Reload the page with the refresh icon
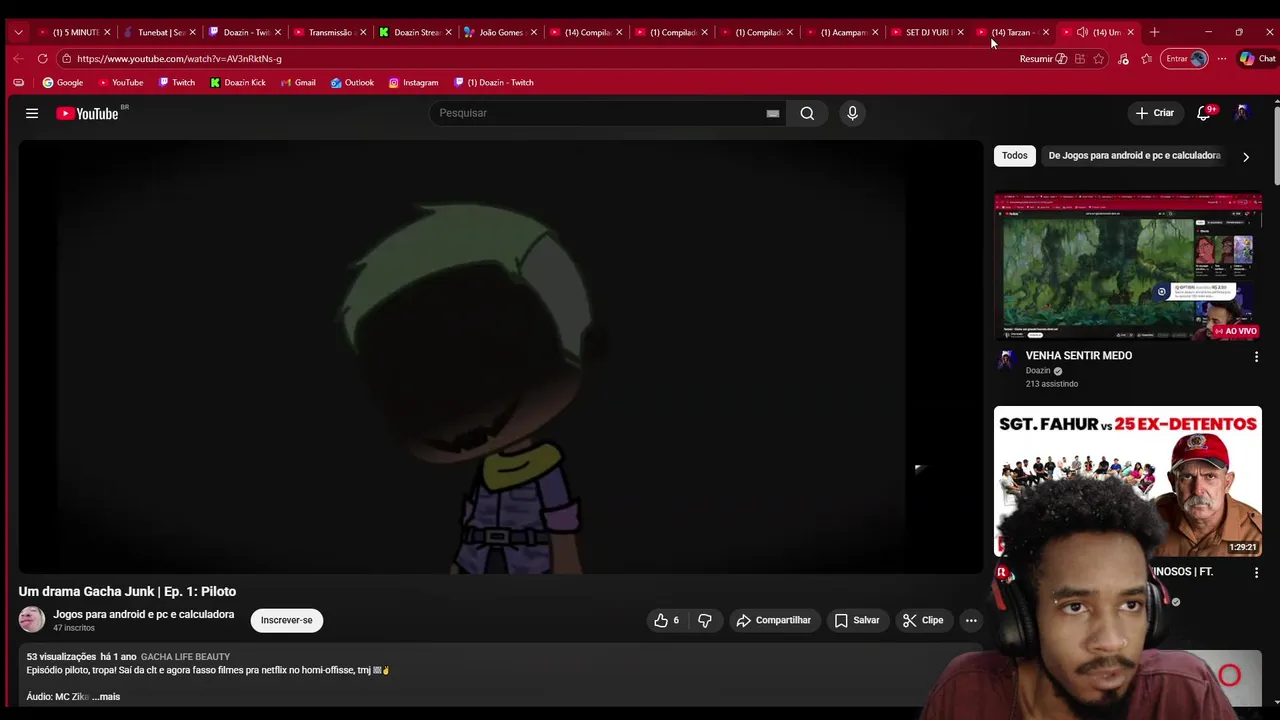1280x720 pixels. tap(42, 59)
